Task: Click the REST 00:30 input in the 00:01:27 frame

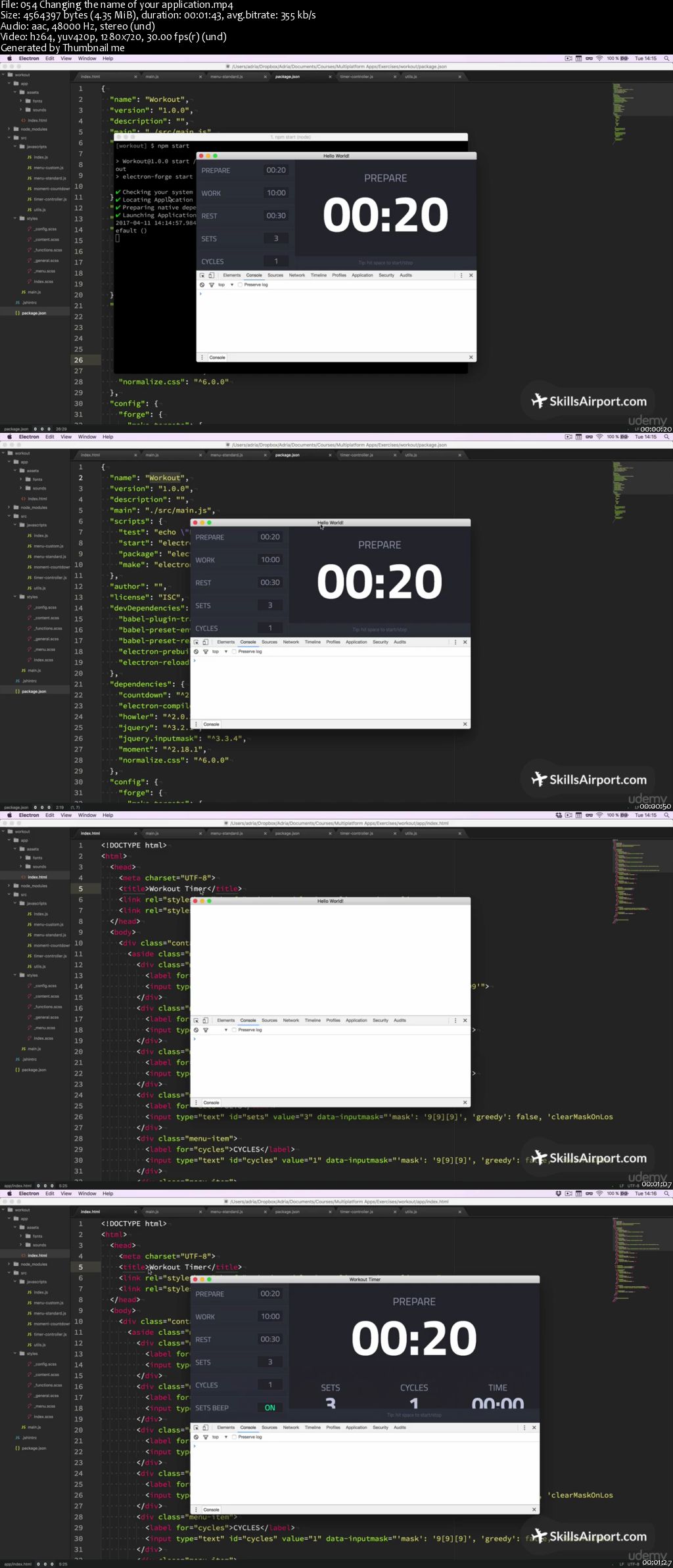Action: click(270, 1339)
